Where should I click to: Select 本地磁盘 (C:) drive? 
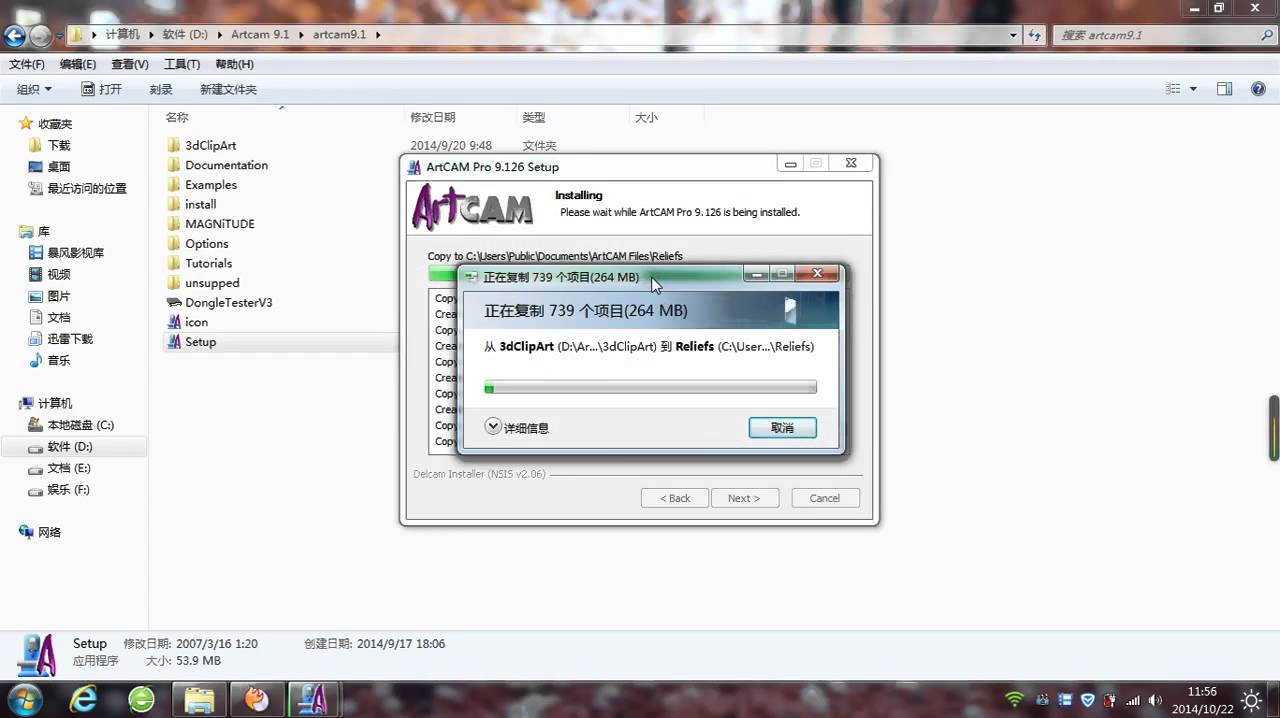click(80, 425)
